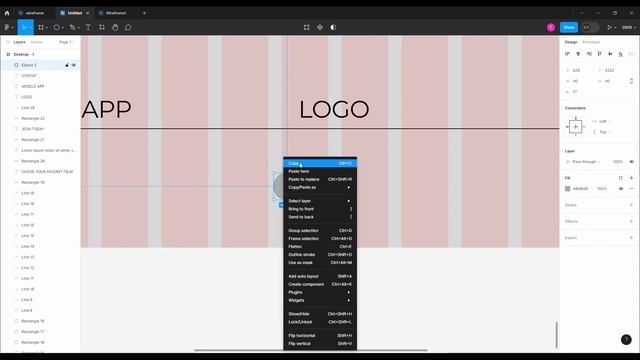Click the align bottom icon
The height and width of the screenshot is (360, 640).
[x=621, y=54]
